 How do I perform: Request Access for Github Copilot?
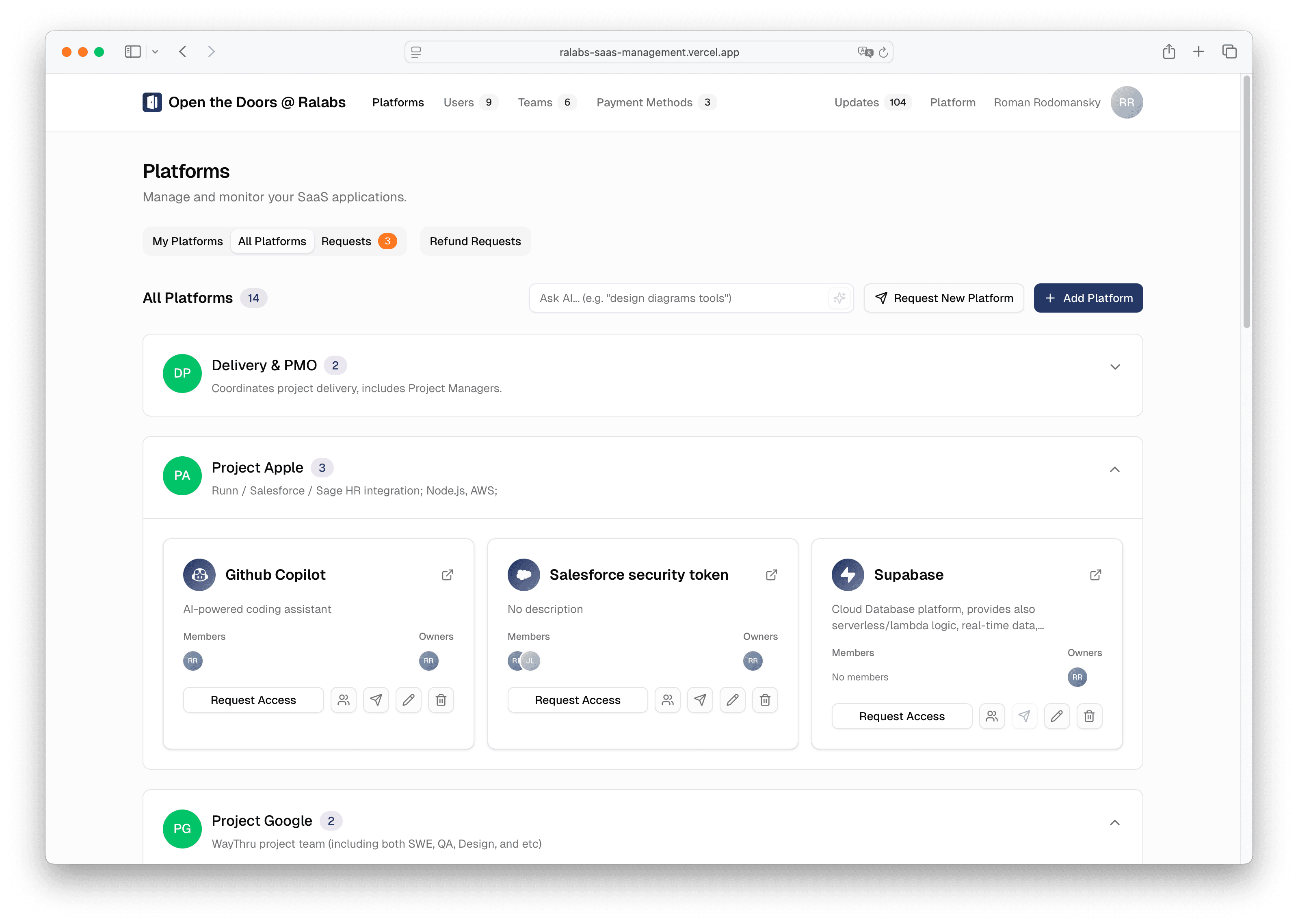pos(253,700)
